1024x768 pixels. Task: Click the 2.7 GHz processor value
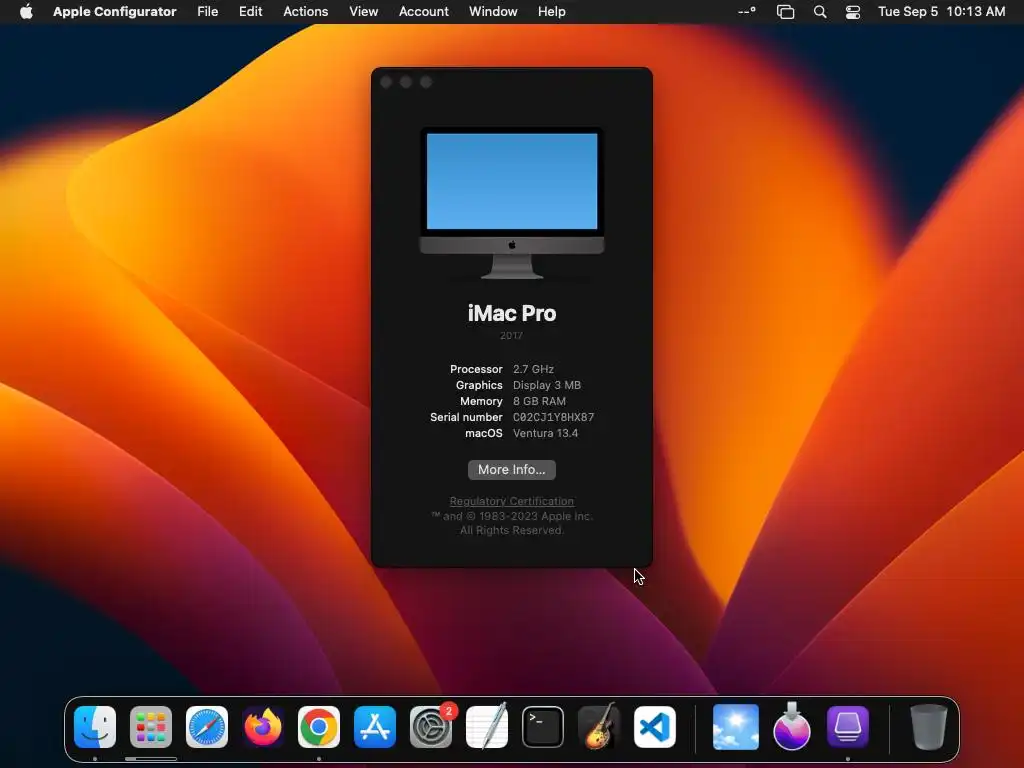(533, 369)
